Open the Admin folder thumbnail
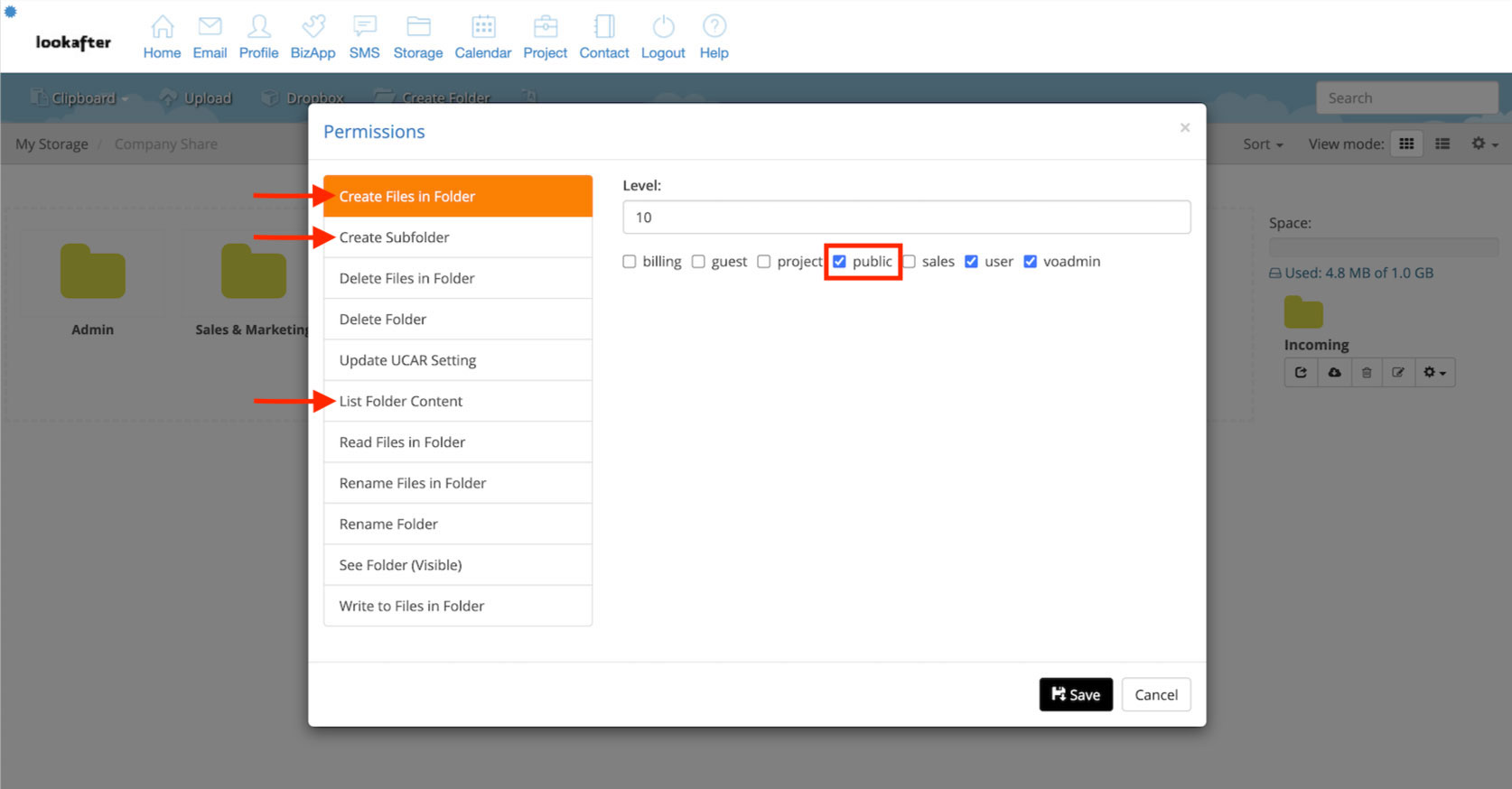 pos(93,273)
